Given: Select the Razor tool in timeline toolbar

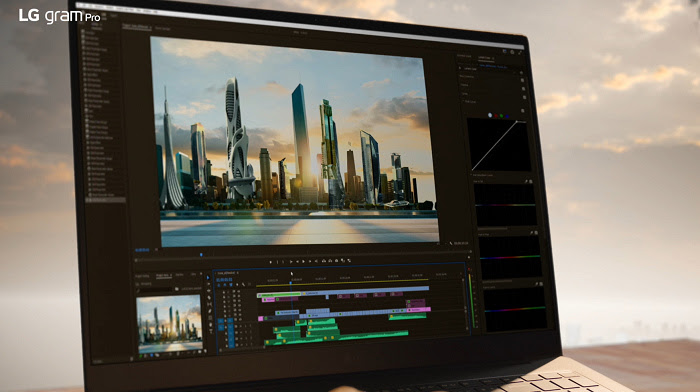Looking at the screenshot, I should [x=209, y=297].
